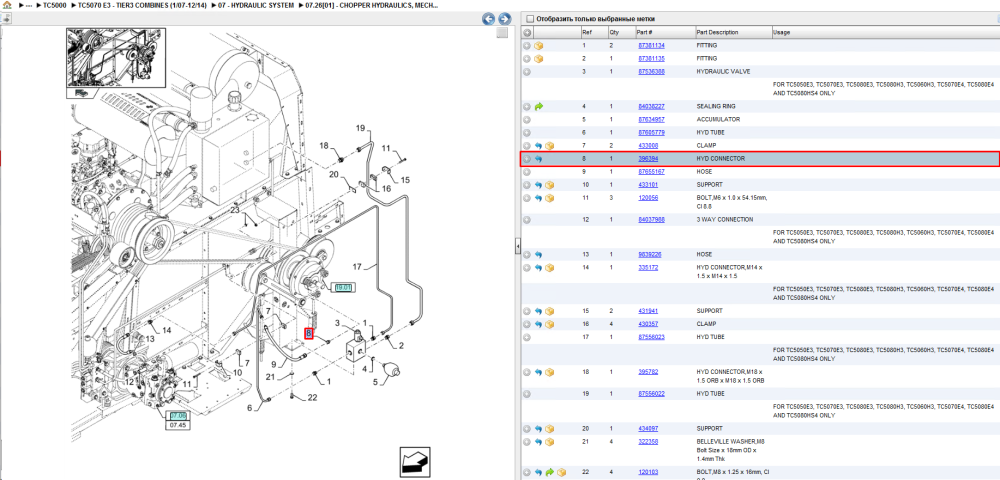Image resolution: width=1000 pixels, height=480 pixels.
Task: Click the 07.05 figure reference label in diagram
Action: [178, 416]
